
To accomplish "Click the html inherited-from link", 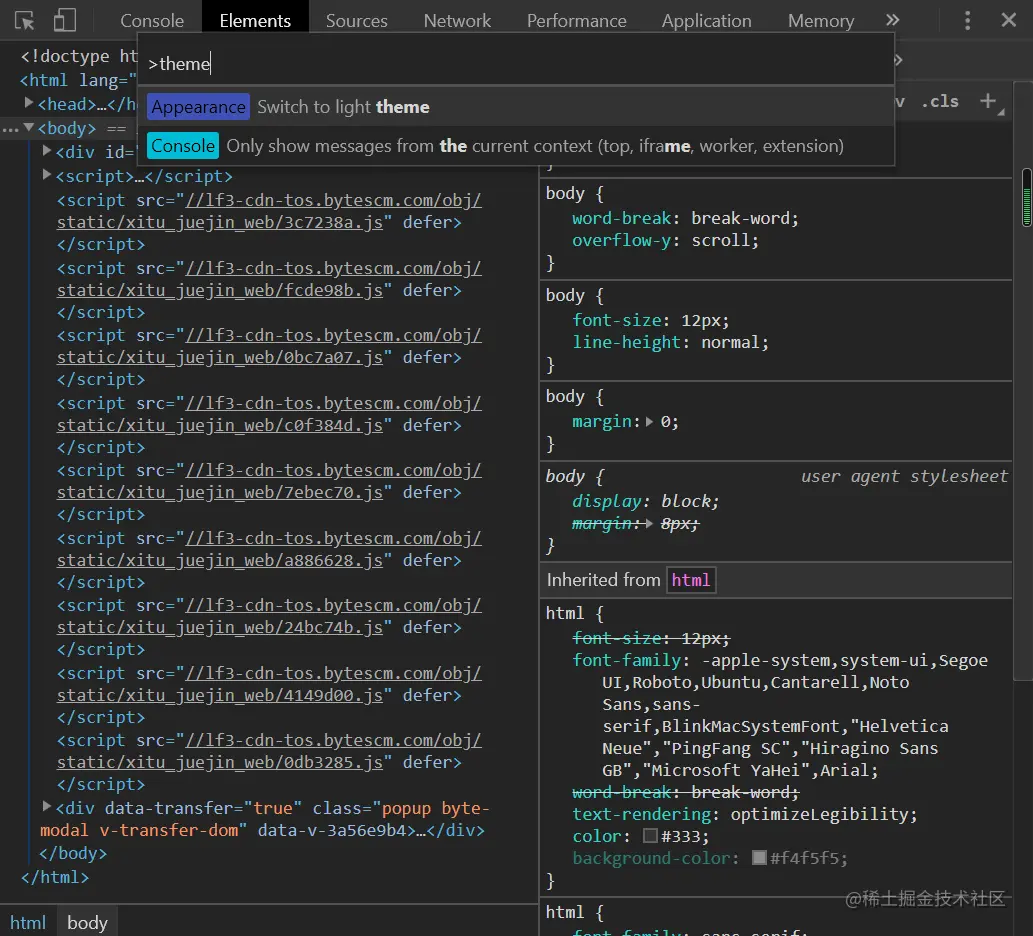I will [x=690, y=580].
